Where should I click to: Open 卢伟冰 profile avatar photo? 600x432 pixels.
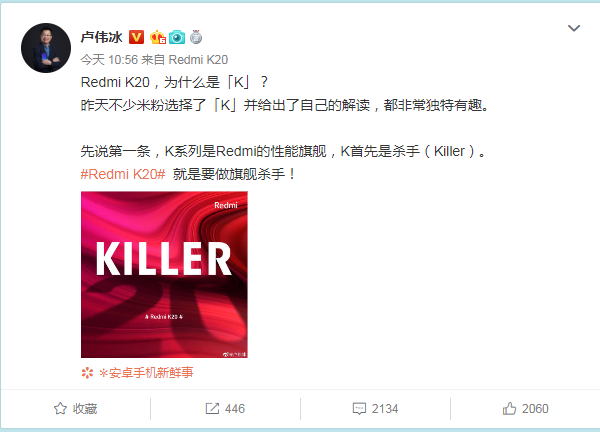point(46,48)
